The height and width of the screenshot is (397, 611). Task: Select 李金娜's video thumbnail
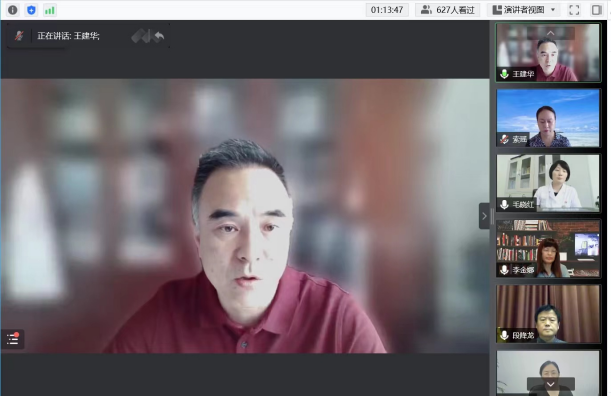pyautogui.click(x=548, y=249)
